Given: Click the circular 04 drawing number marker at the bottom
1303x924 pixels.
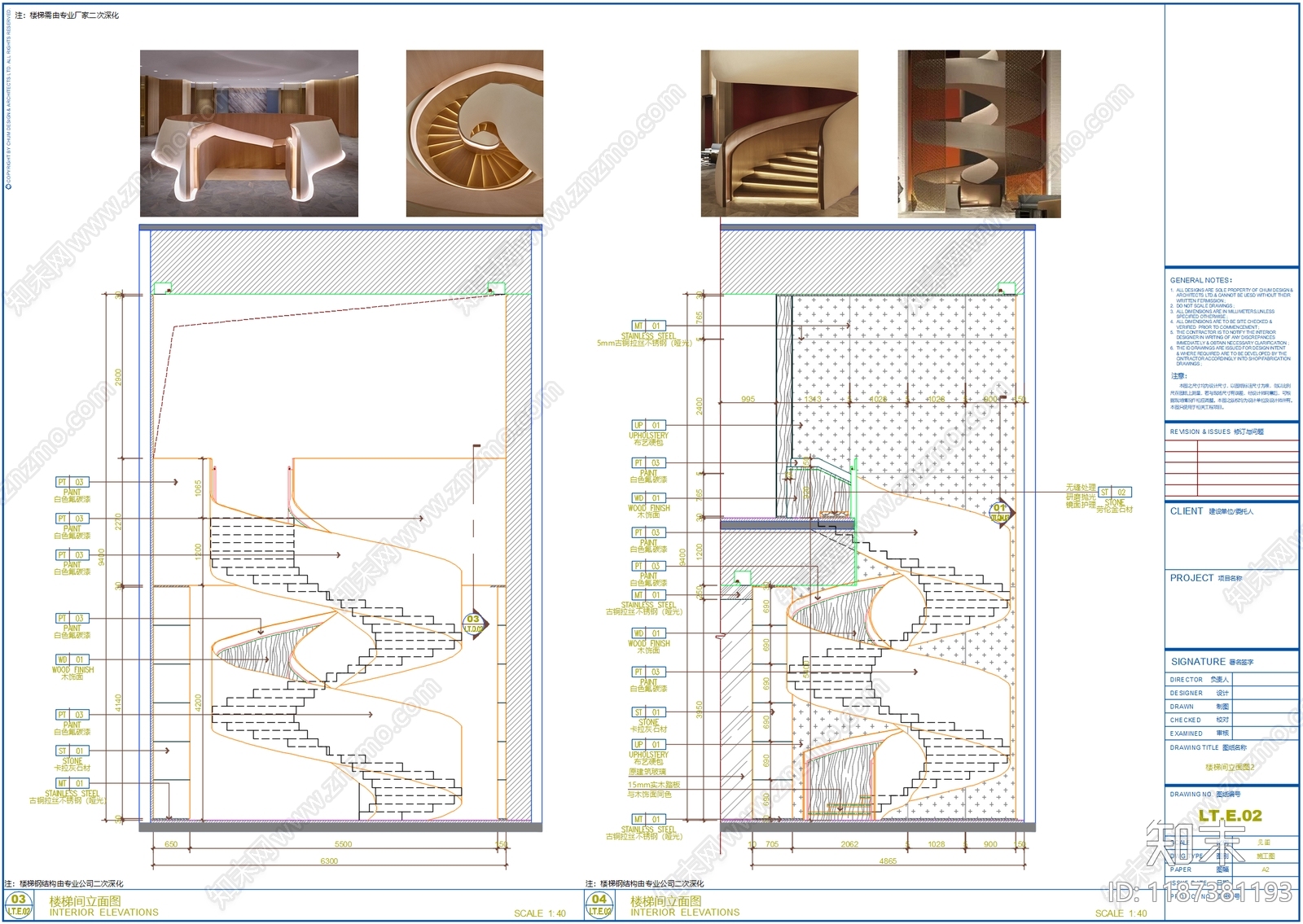Looking at the screenshot, I should 599,904.
